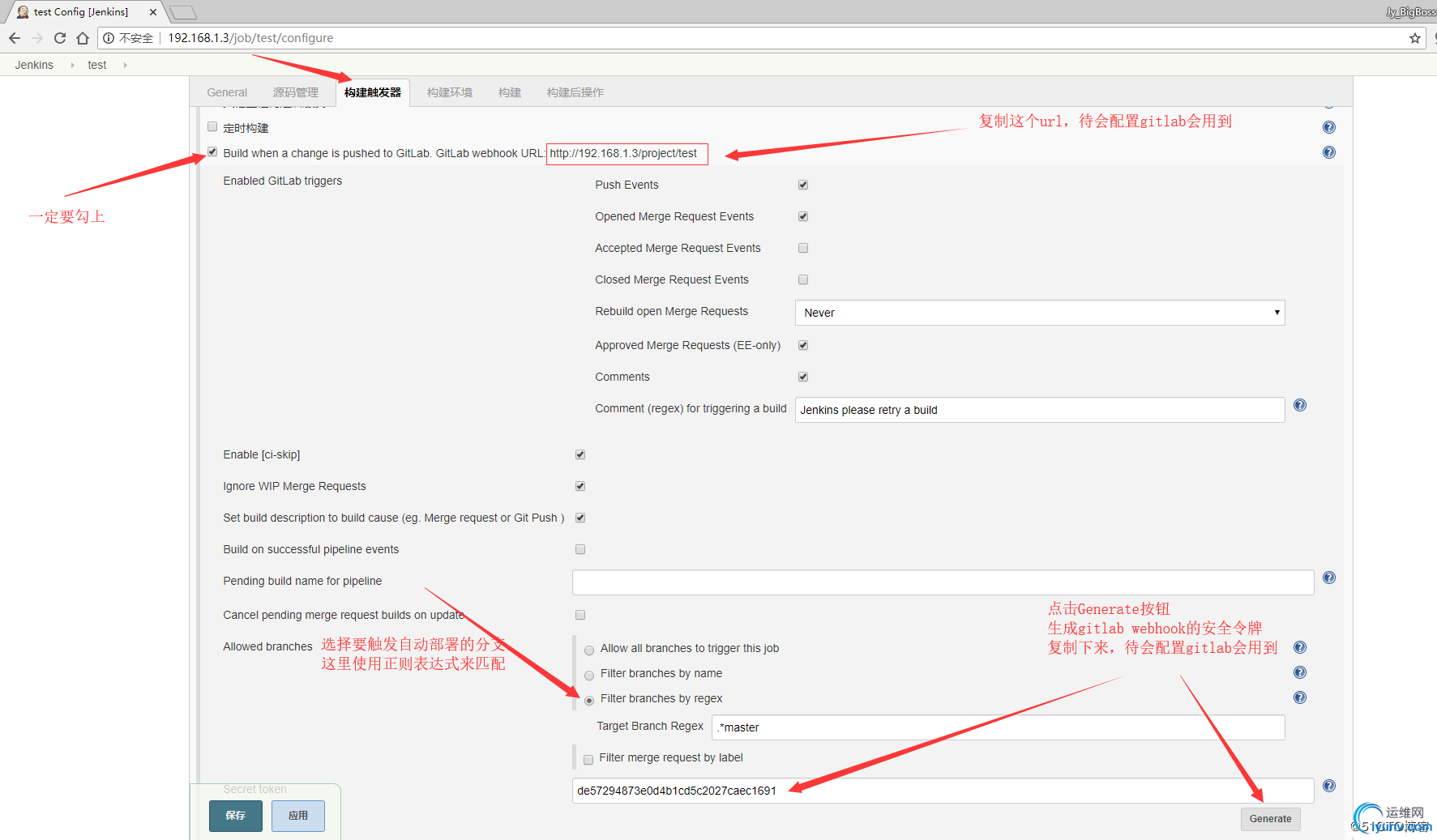Switch to the 构建环境 tab
Screen dimensions: 1437x840
[450, 92]
